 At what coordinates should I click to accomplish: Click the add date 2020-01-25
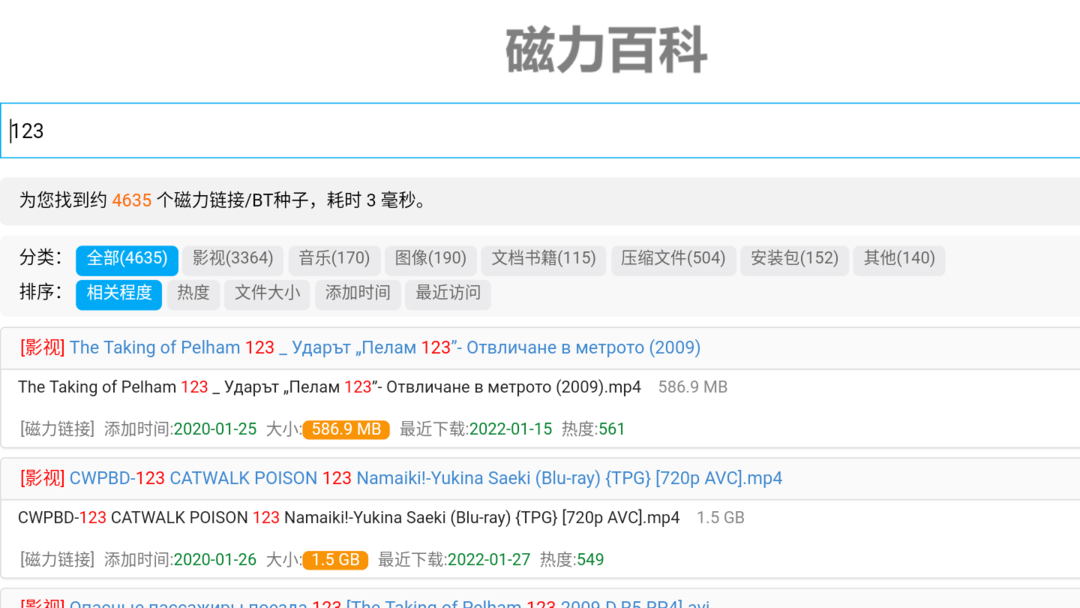[215, 430]
